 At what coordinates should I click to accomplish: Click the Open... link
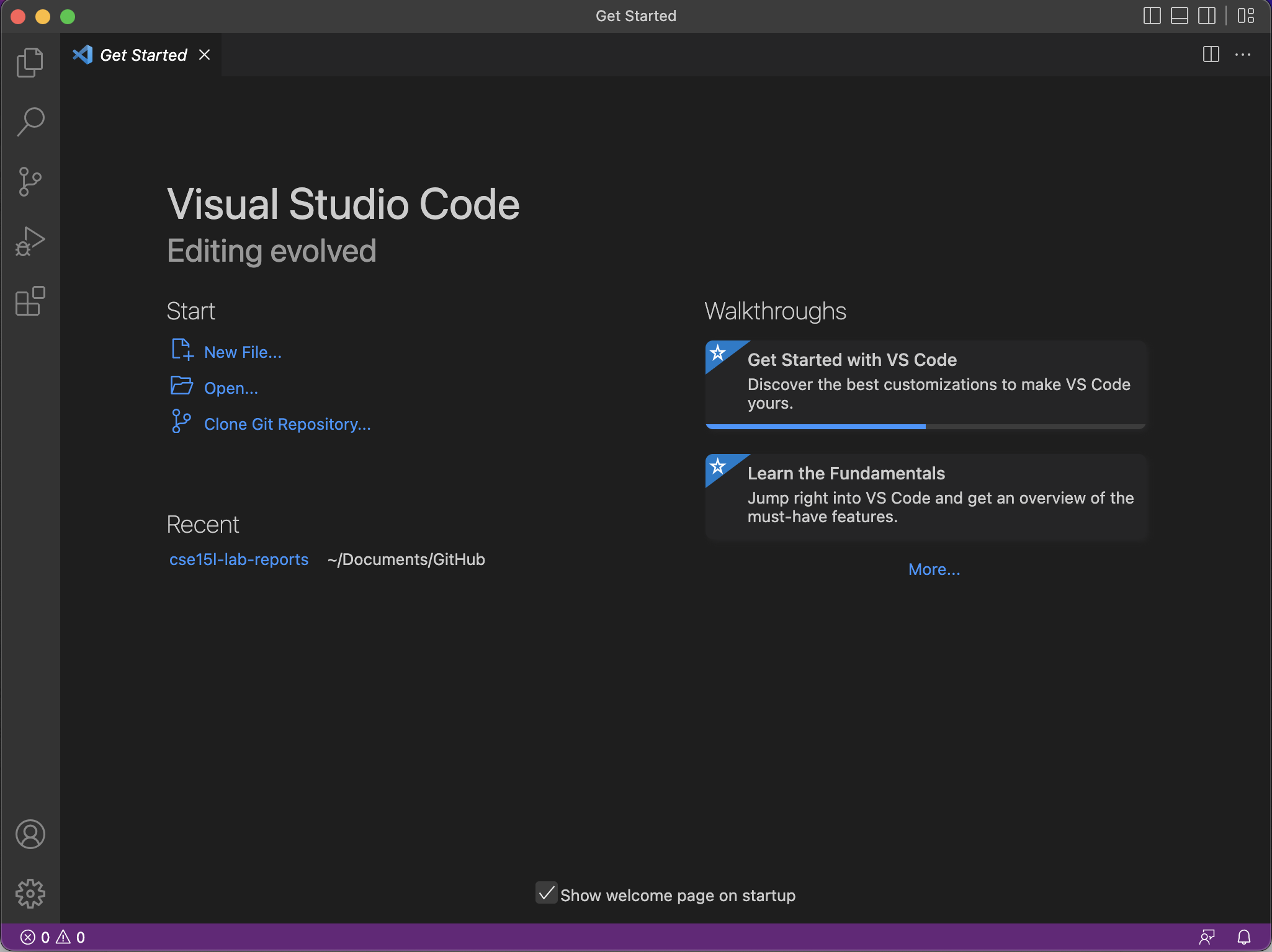pyautogui.click(x=231, y=388)
